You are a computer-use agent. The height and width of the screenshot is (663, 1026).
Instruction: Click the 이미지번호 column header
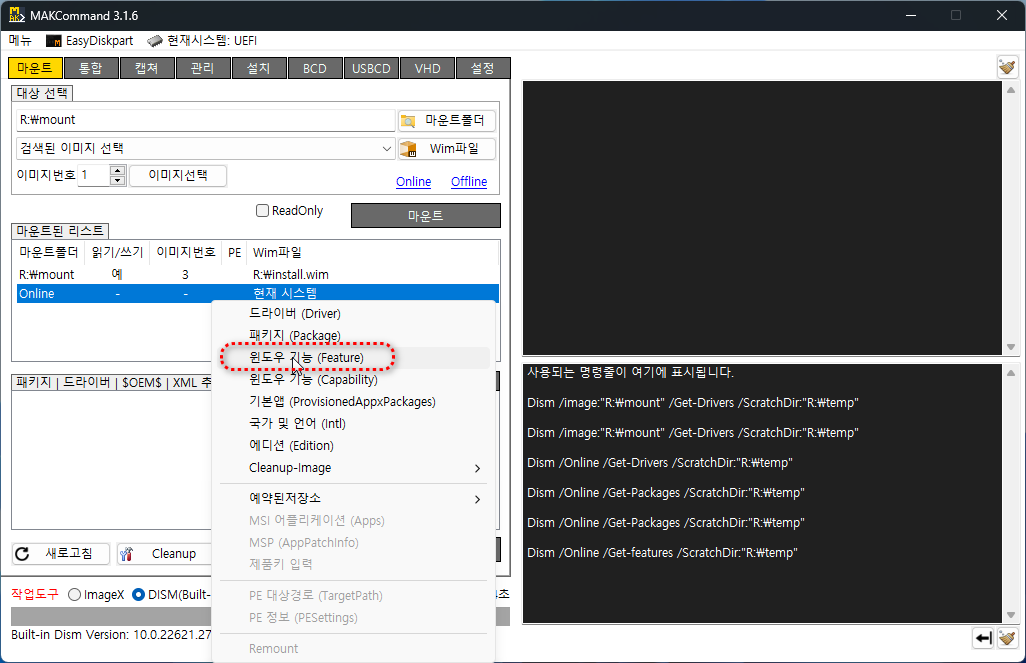pyautogui.click(x=186, y=253)
